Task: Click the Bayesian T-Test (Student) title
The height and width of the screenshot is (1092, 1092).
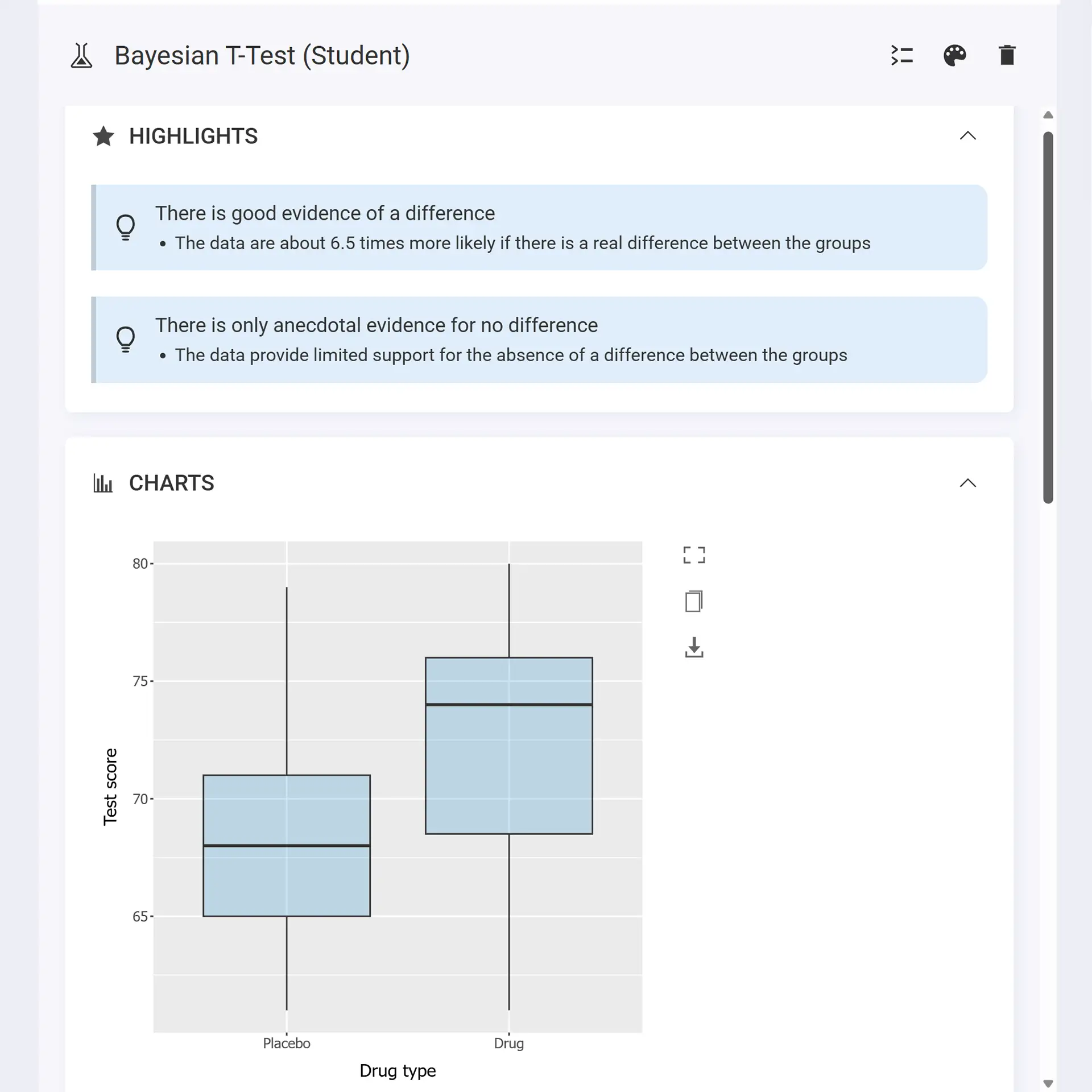Action: [261, 55]
